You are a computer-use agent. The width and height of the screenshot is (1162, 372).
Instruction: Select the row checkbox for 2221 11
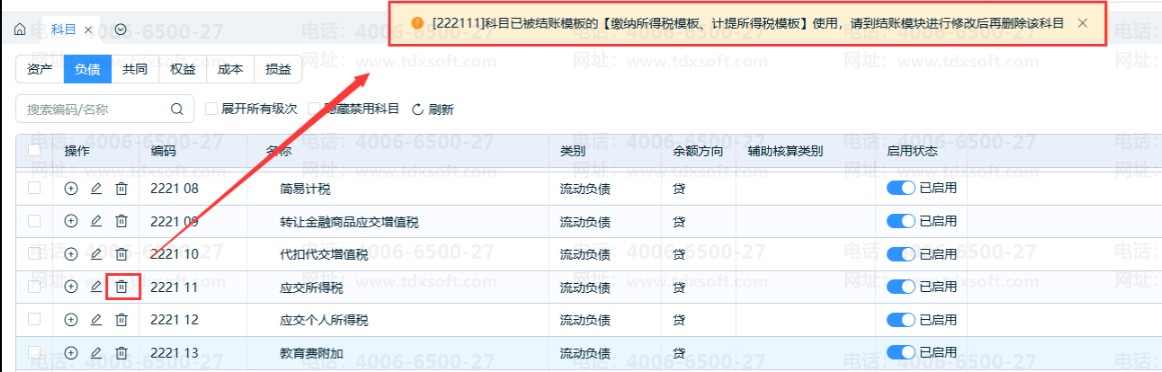pyautogui.click(x=34, y=287)
